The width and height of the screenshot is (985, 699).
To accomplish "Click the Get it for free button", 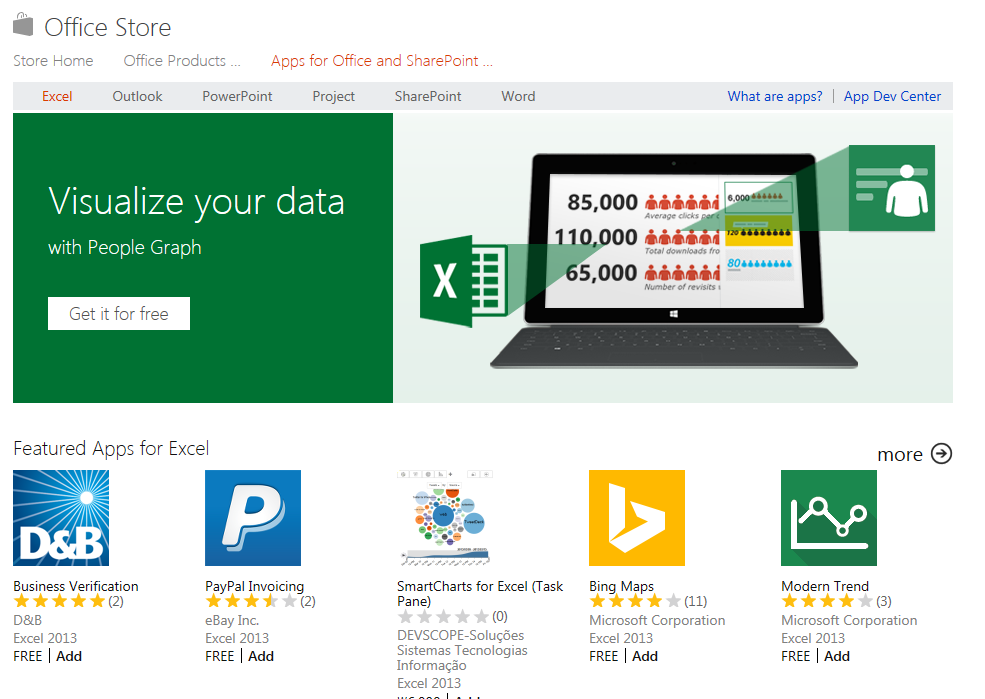I will click(119, 313).
